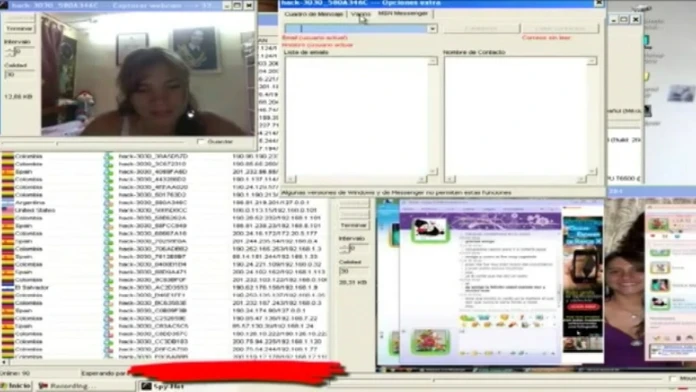Select the El Salvador connection row
Screen dimensions: 696x392
164,288
